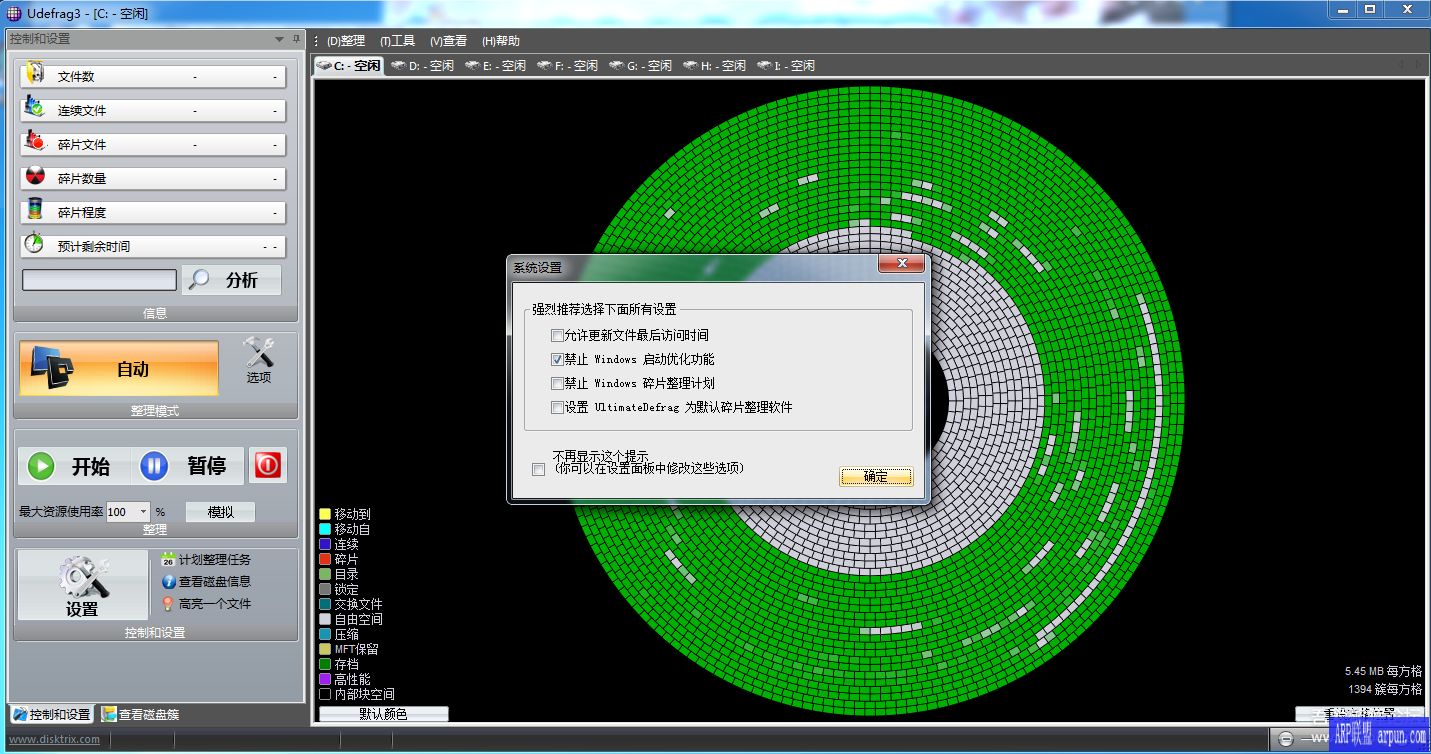Click inside the search field beside 分析
The image size is (1431, 754).
point(97,280)
